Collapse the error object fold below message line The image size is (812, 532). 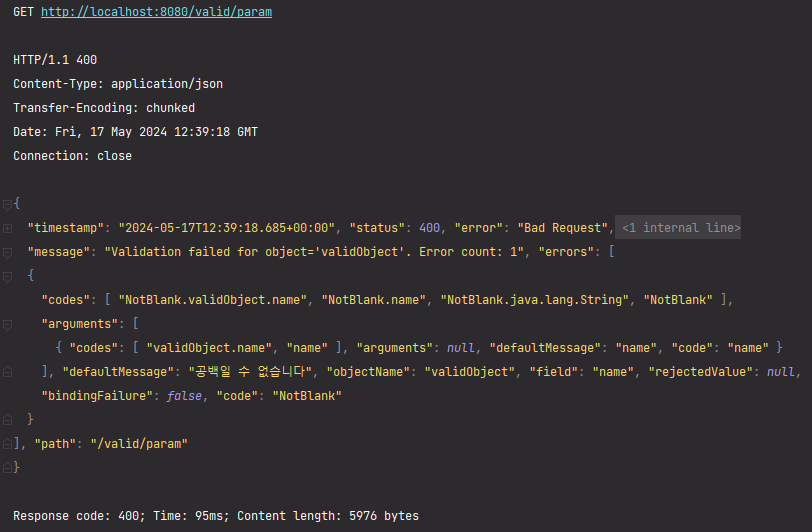click(7, 277)
